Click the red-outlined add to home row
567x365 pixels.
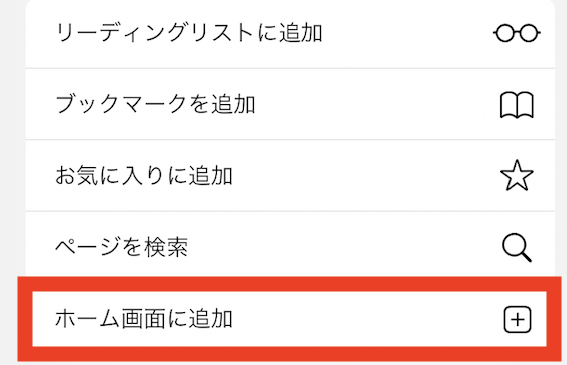[x=289, y=319]
